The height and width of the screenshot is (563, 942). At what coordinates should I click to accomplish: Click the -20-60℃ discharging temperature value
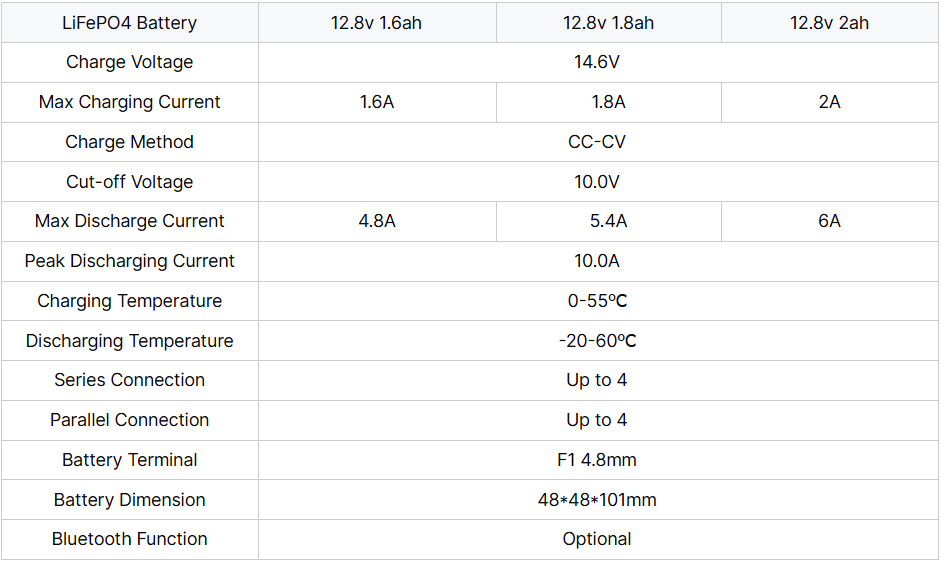(x=597, y=341)
